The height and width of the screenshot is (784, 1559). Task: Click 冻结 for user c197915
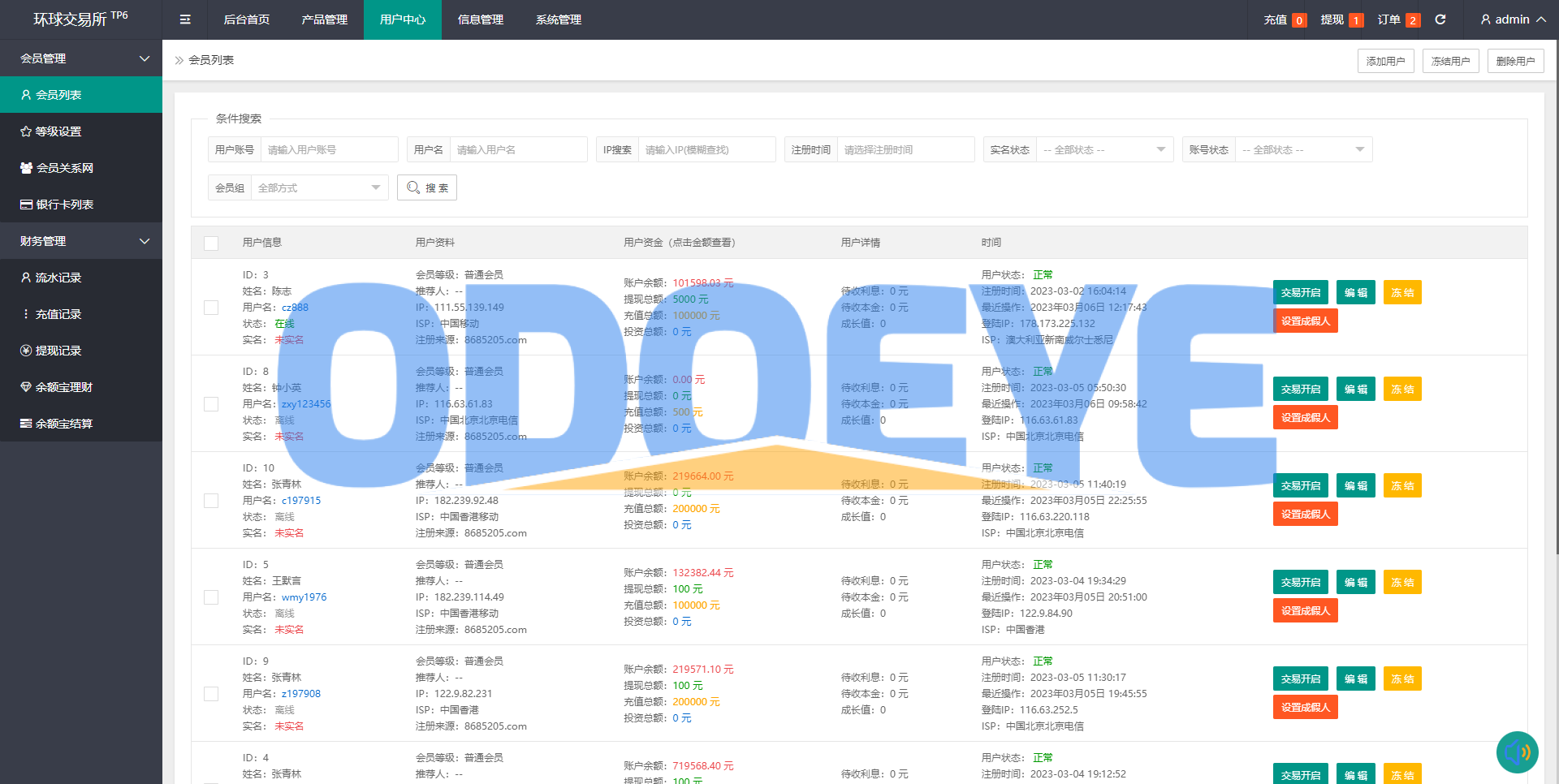click(x=1402, y=485)
